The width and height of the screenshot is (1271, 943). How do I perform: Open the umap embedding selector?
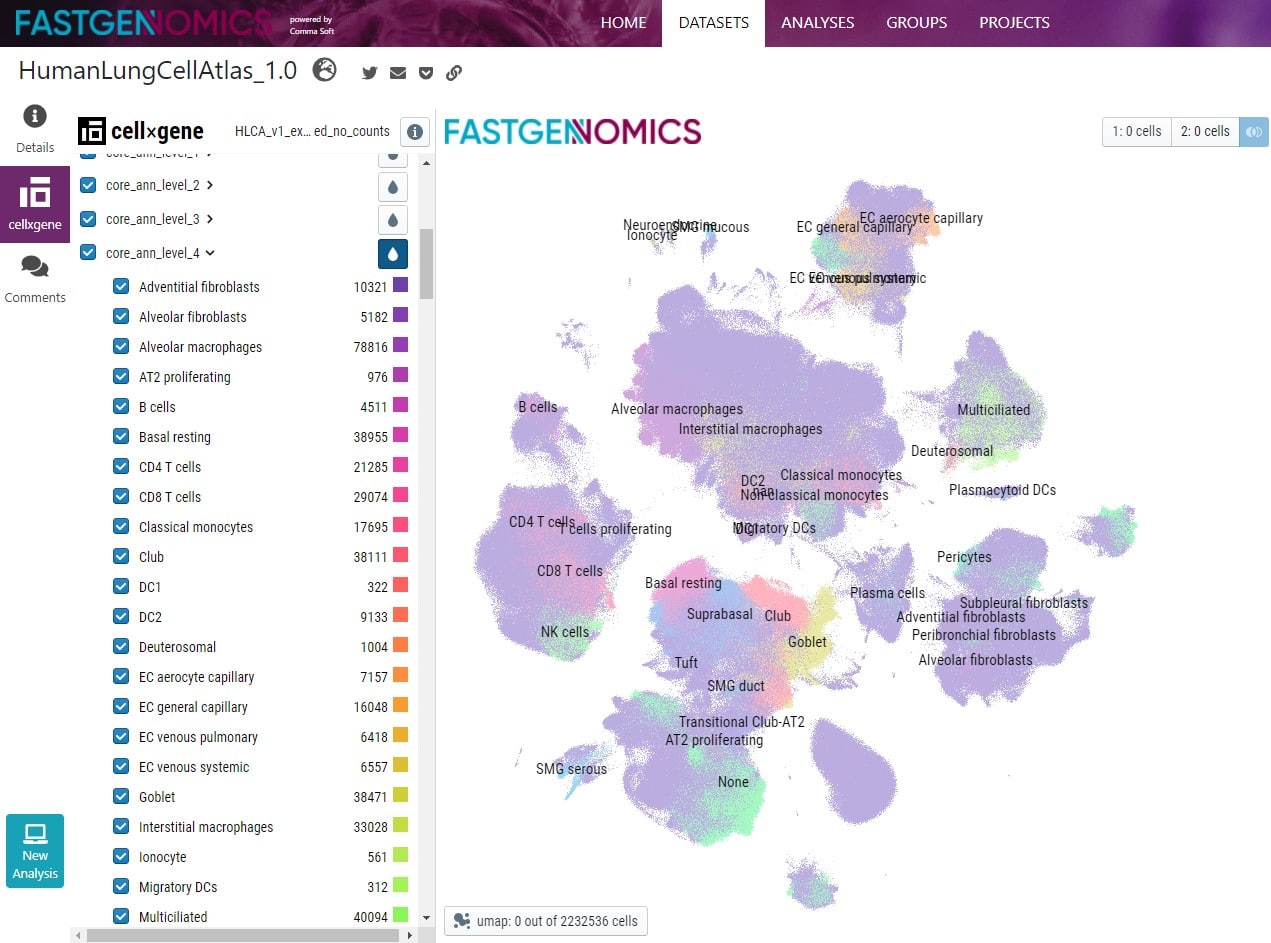(x=545, y=921)
